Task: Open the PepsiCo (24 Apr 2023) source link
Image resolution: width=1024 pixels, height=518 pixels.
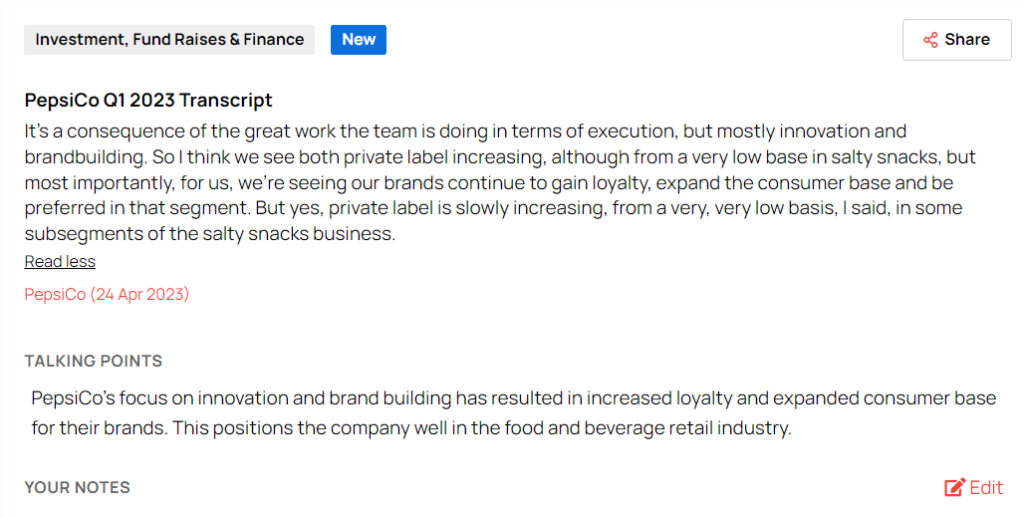Action: (107, 295)
